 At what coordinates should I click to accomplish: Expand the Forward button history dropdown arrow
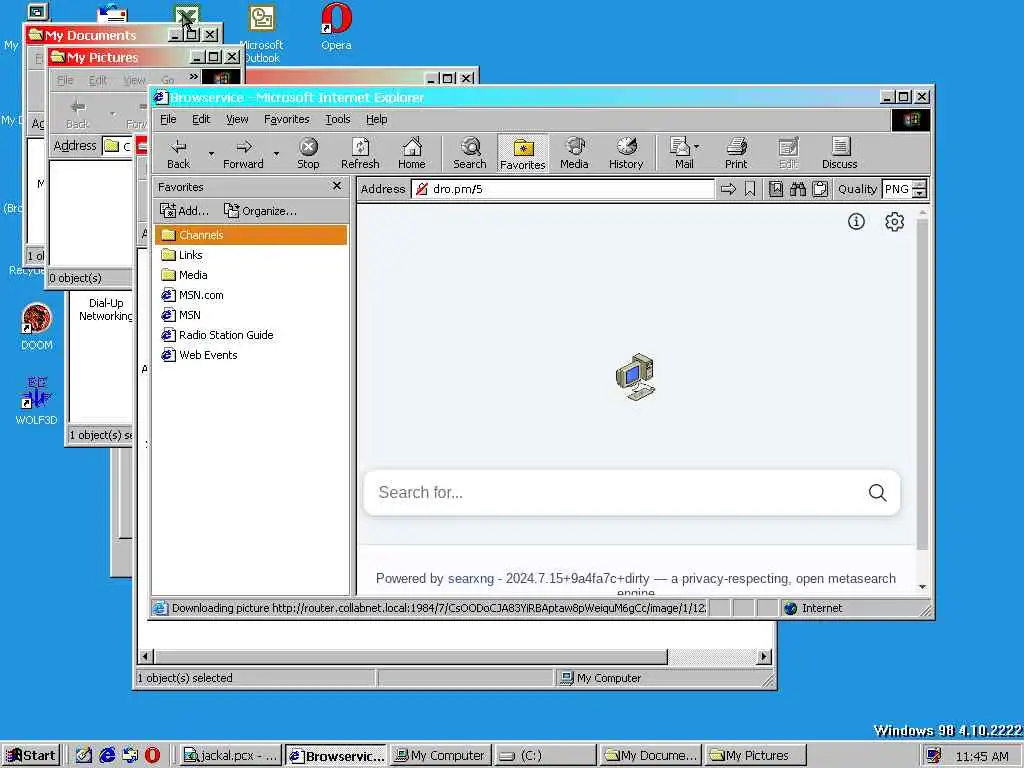pos(276,154)
